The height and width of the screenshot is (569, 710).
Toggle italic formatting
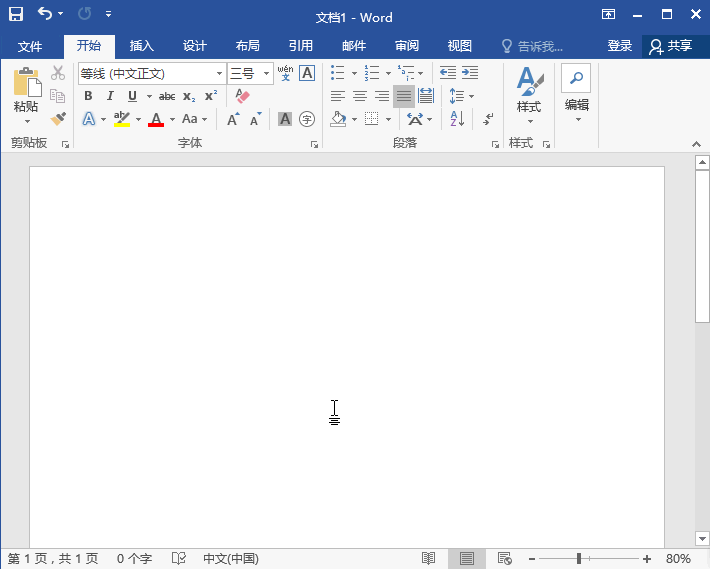(x=109, y=96)
